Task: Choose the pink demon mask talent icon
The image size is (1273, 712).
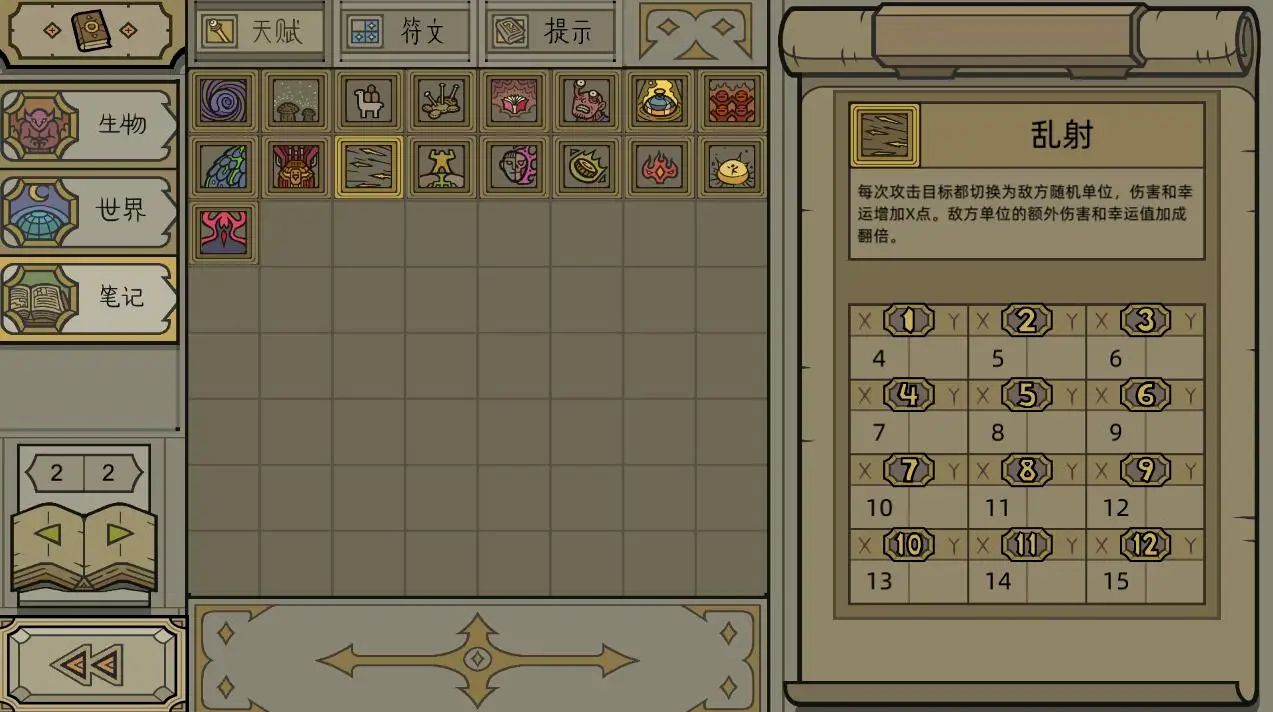Action: point(224,233)
